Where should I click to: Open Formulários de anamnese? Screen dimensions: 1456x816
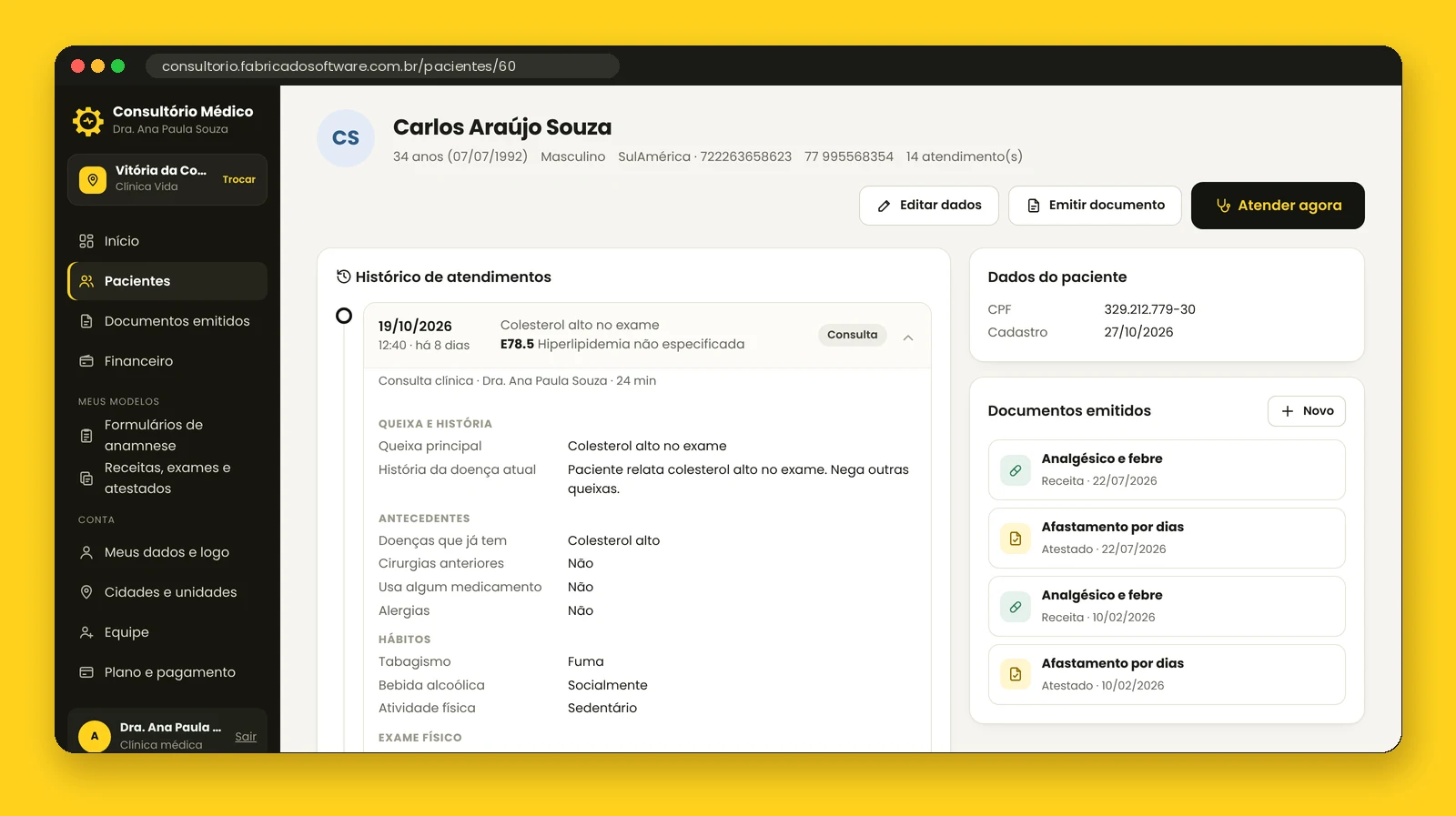[167, 436]
